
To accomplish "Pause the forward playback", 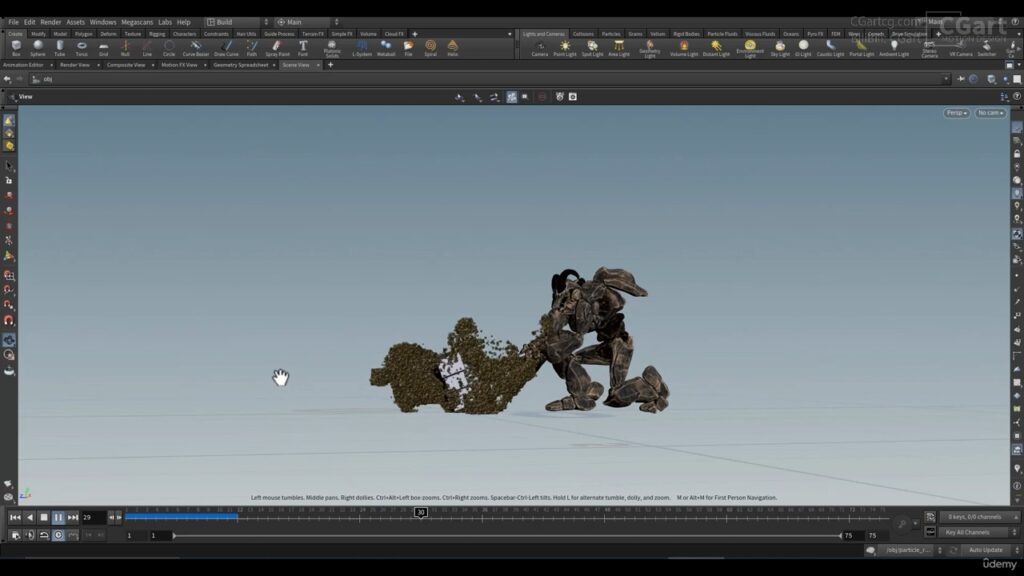I will (x=58, y=517).
